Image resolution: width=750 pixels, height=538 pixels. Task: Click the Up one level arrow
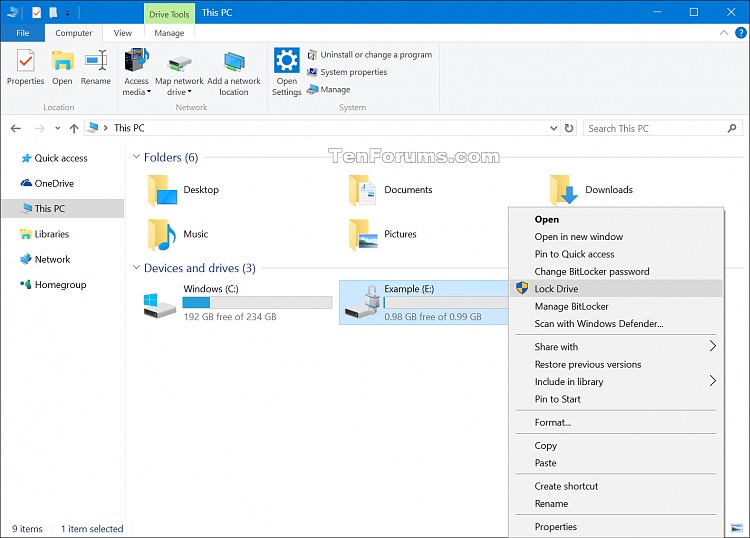[x=74, y=128]
